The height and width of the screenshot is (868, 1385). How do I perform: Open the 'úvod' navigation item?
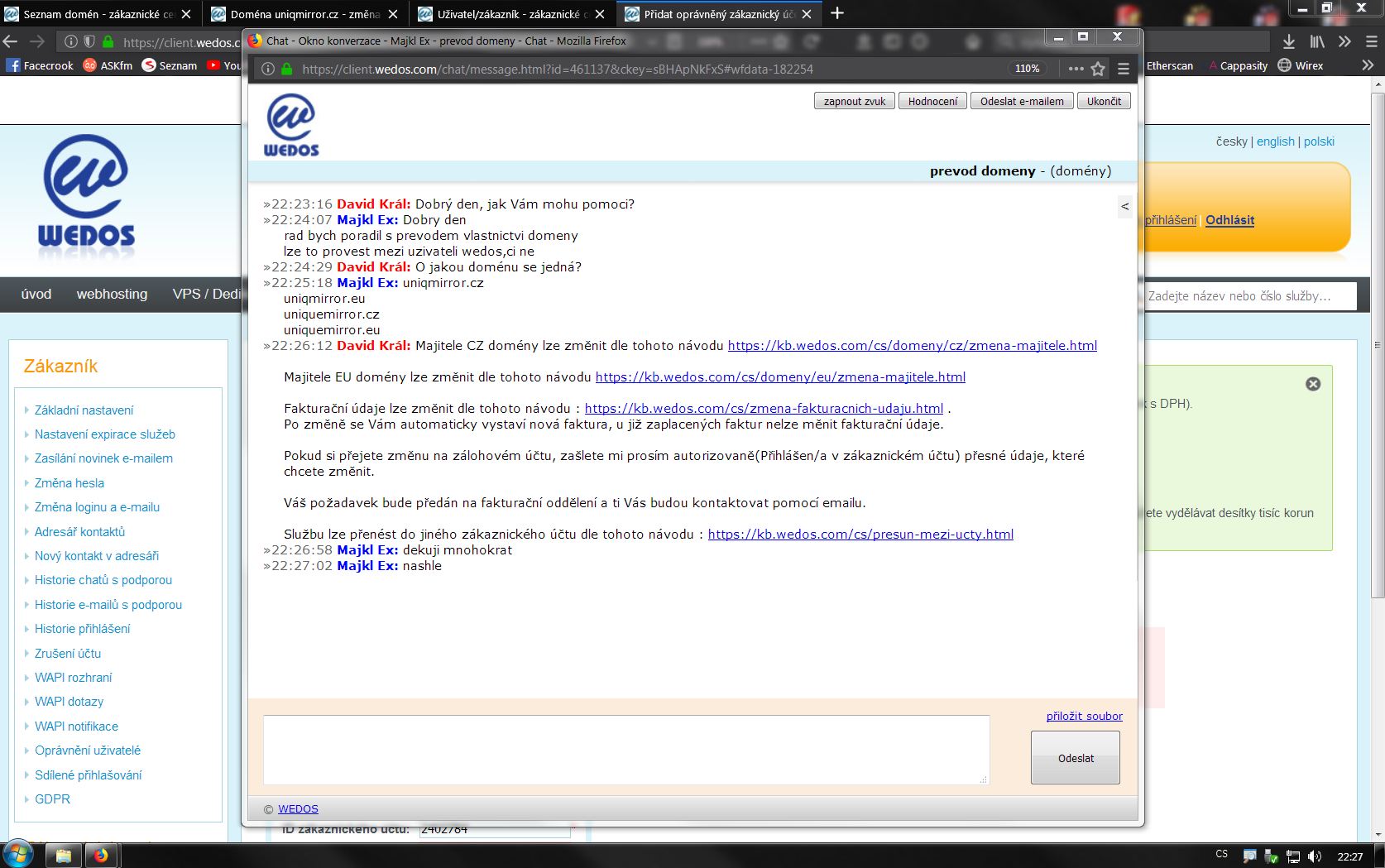[36, 294]
